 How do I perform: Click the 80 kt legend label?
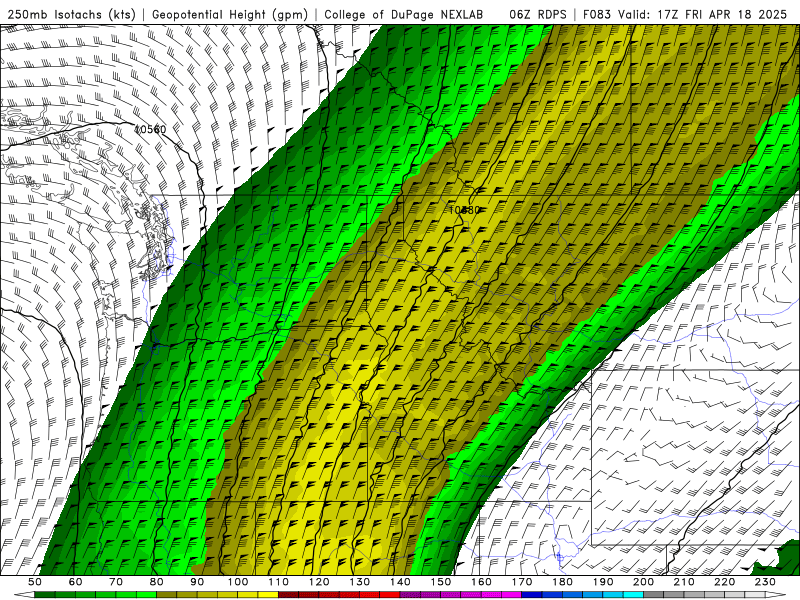pyautogui.click(x=156, y=582)
